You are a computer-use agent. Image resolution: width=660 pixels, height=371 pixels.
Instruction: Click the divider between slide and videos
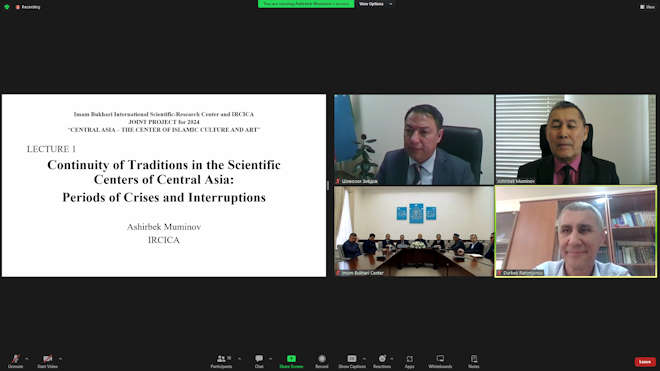click(x=328, y=185)
